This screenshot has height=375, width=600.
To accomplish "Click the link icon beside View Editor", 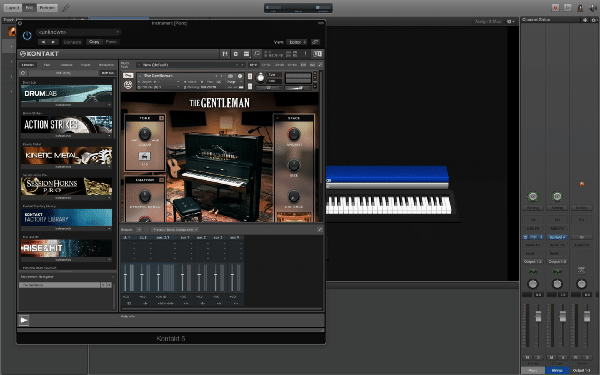I will click(315, 42).
